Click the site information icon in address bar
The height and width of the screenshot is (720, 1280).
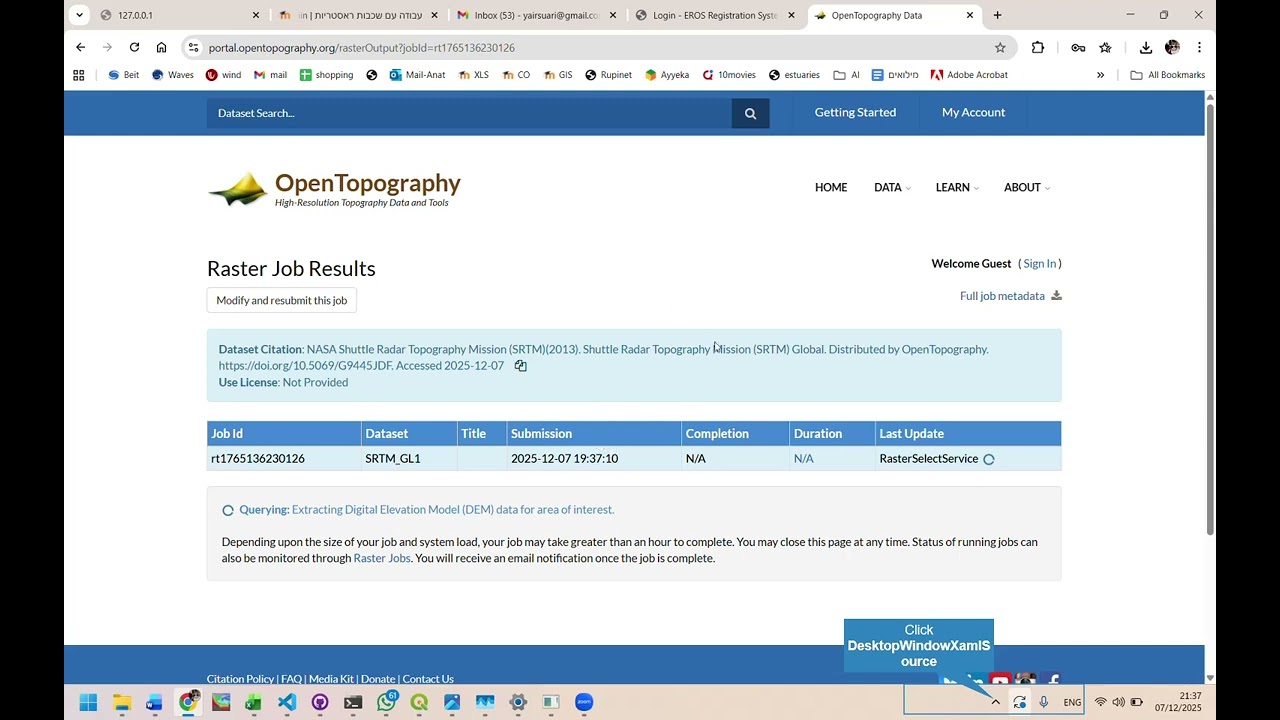[194, 47]
